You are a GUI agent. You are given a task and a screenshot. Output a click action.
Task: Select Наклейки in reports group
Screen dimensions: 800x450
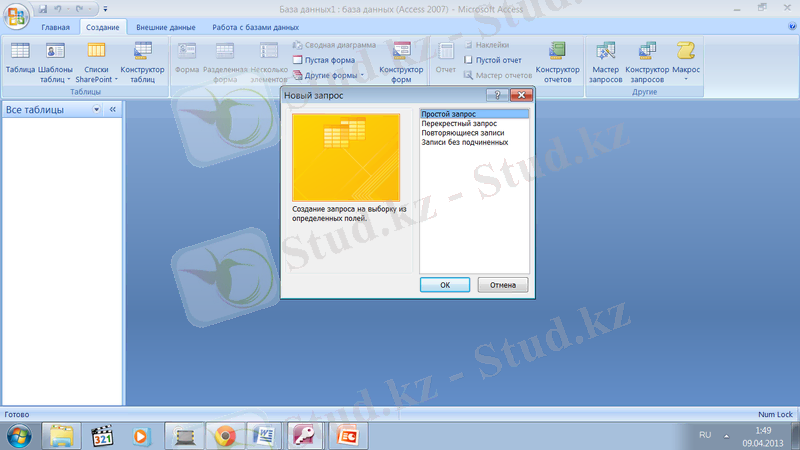coord(487,45)
